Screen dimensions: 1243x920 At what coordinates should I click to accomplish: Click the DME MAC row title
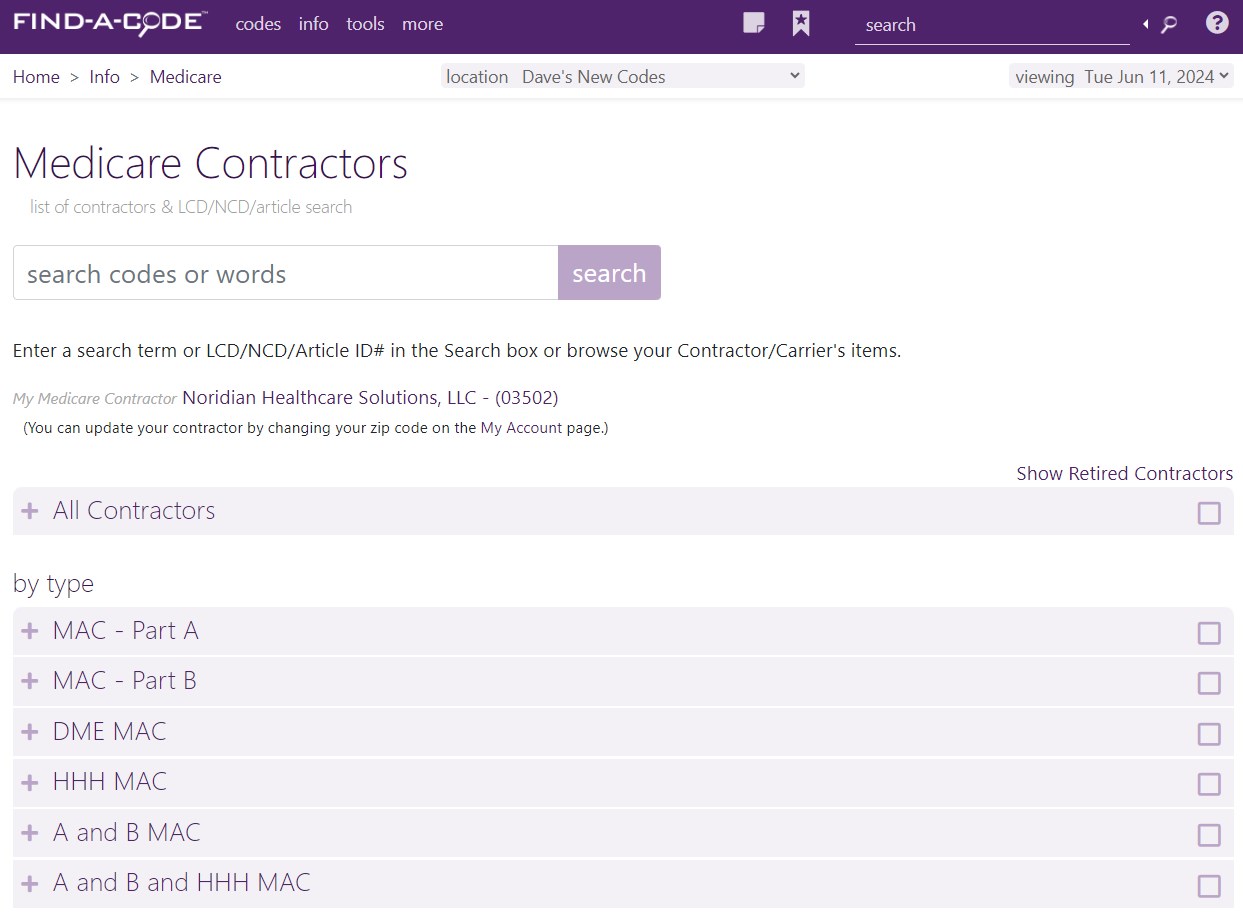[x=110, y=732]
